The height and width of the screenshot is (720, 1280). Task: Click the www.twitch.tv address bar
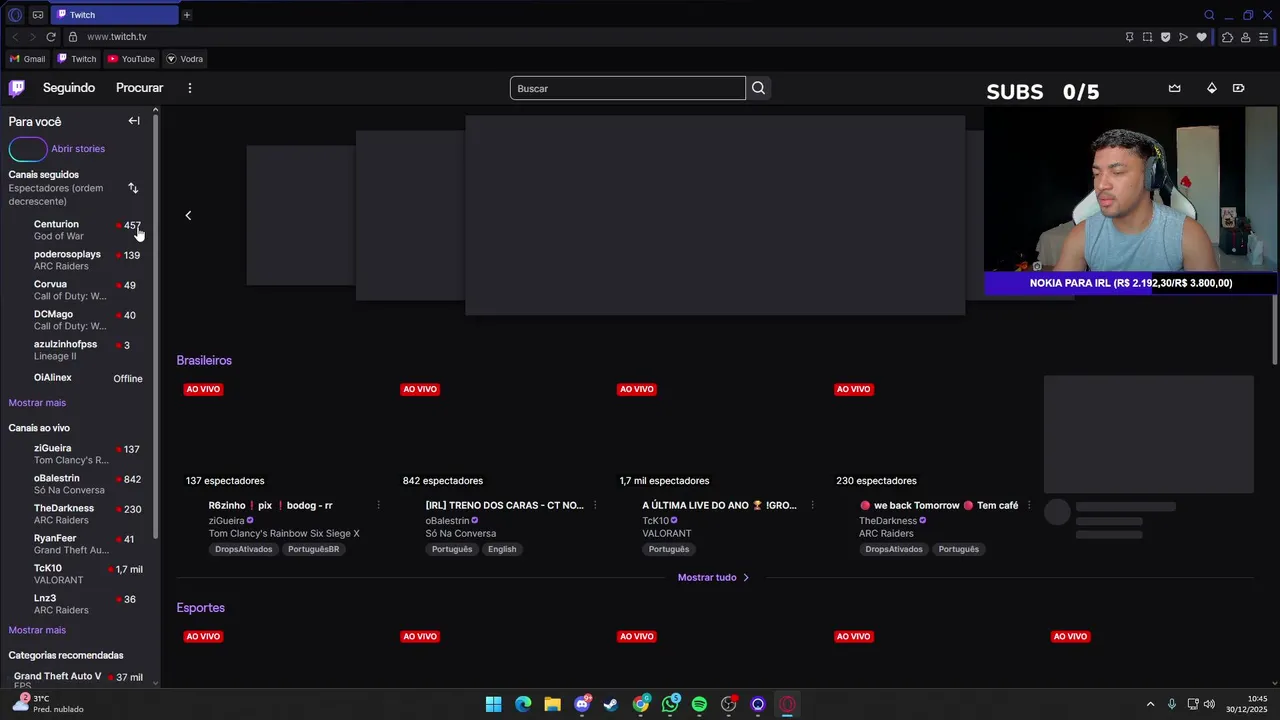click(116, 37)
